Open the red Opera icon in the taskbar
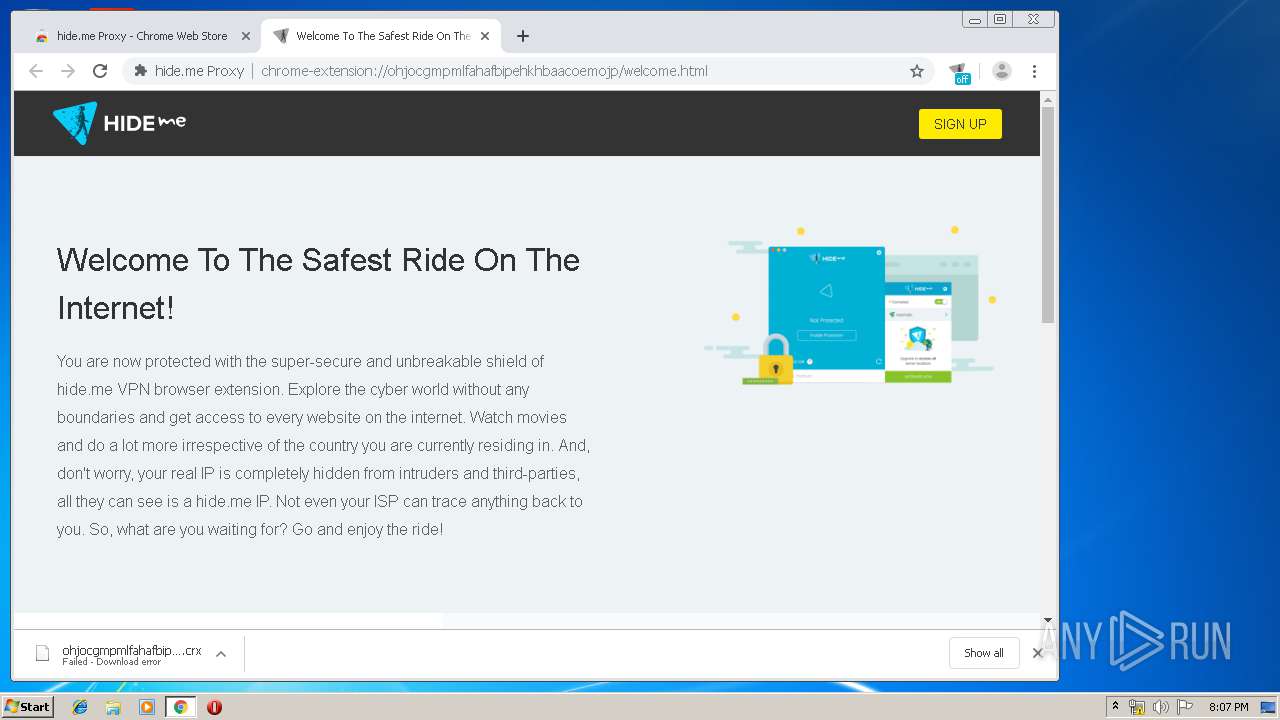Image resolution: width=1280 pixels, height=720 pixels. click(x=214, y=707)
